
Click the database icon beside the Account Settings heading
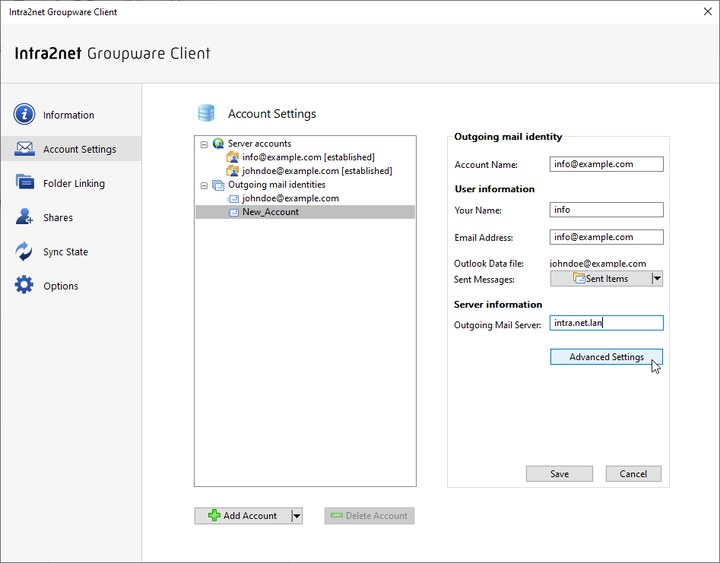[206, 113]
